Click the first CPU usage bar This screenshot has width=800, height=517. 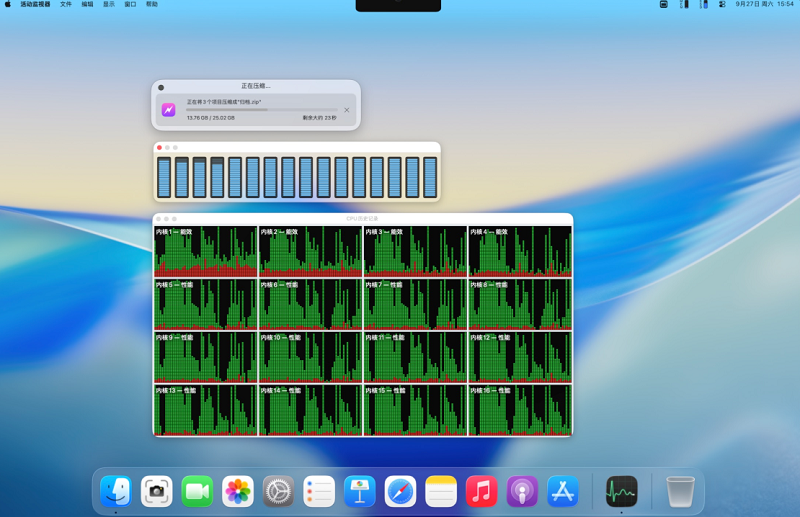(164, 177)
